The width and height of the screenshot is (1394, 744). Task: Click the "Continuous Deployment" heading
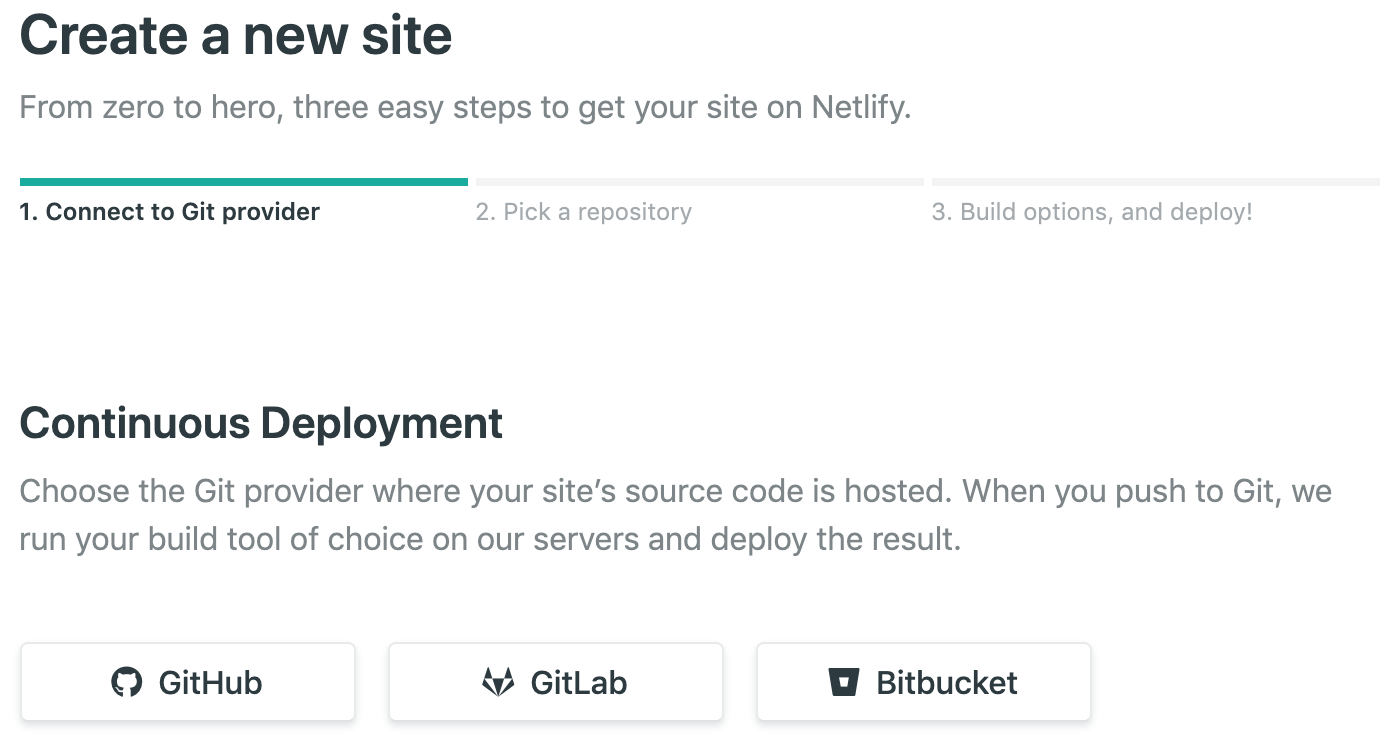(260, 423)
